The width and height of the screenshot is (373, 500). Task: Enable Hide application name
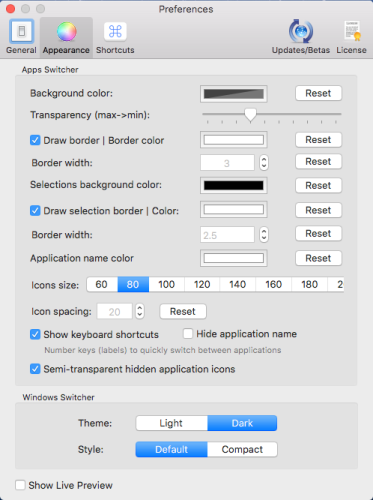coord(188,334)
